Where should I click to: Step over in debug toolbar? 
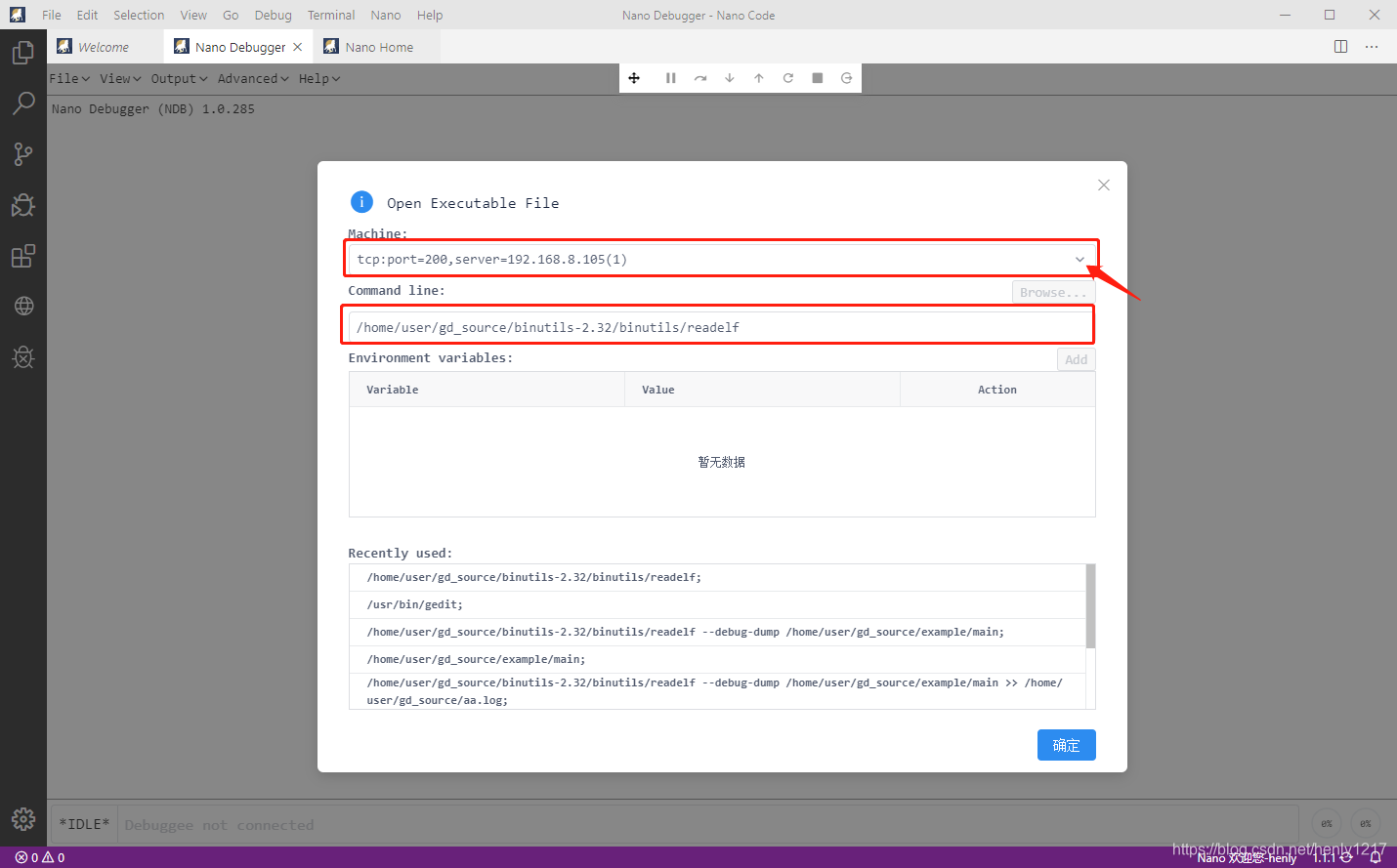[700, 78]
